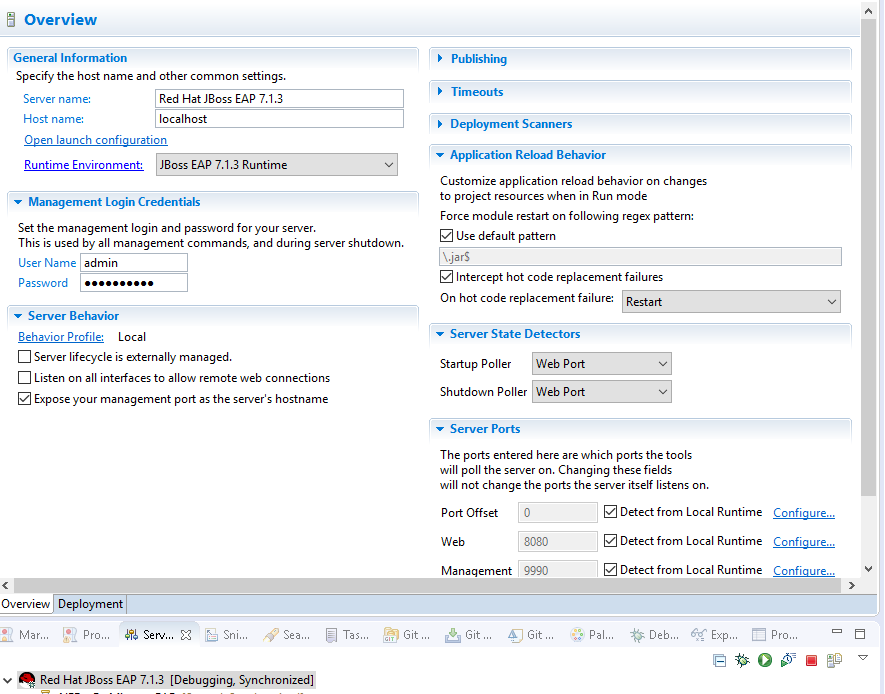This screenshot has height=694, width=885.
Task: Open the Tasks view tab
Action: click(348, 635)
